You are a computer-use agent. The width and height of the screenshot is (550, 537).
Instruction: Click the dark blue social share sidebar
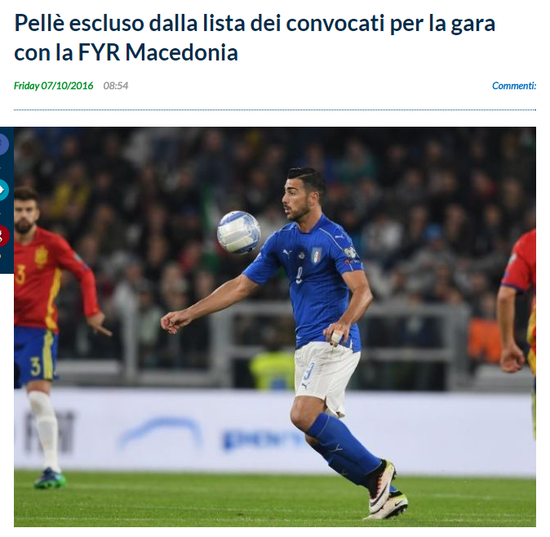[x=7, y=200]
